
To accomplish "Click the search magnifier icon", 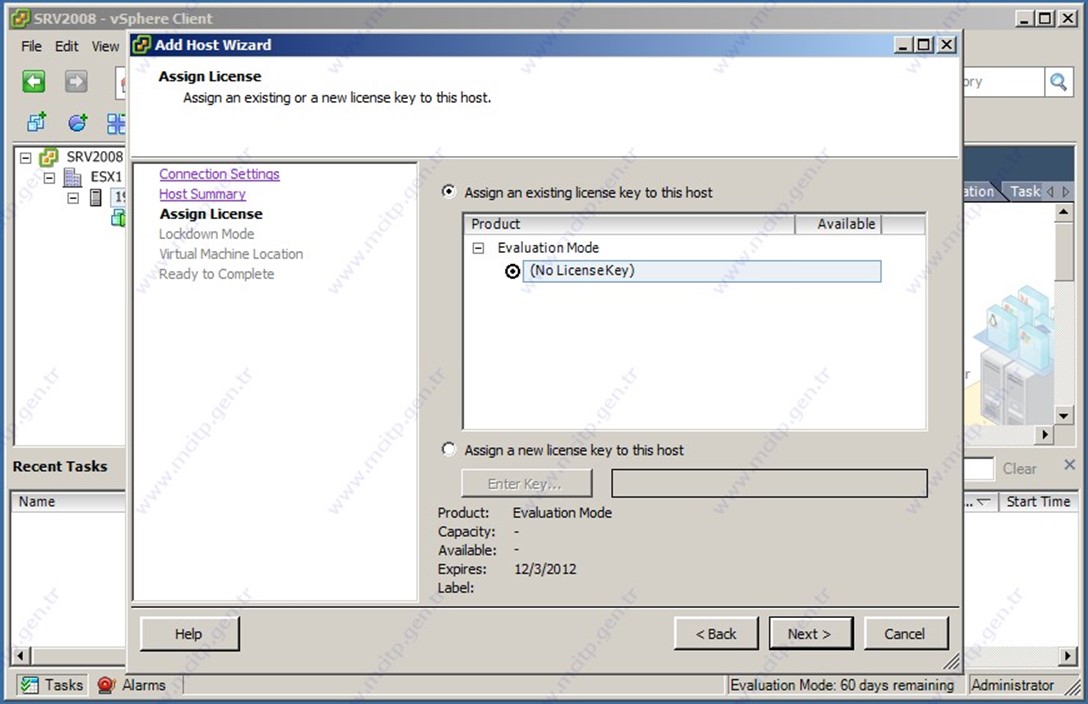I will point(1058,82).
